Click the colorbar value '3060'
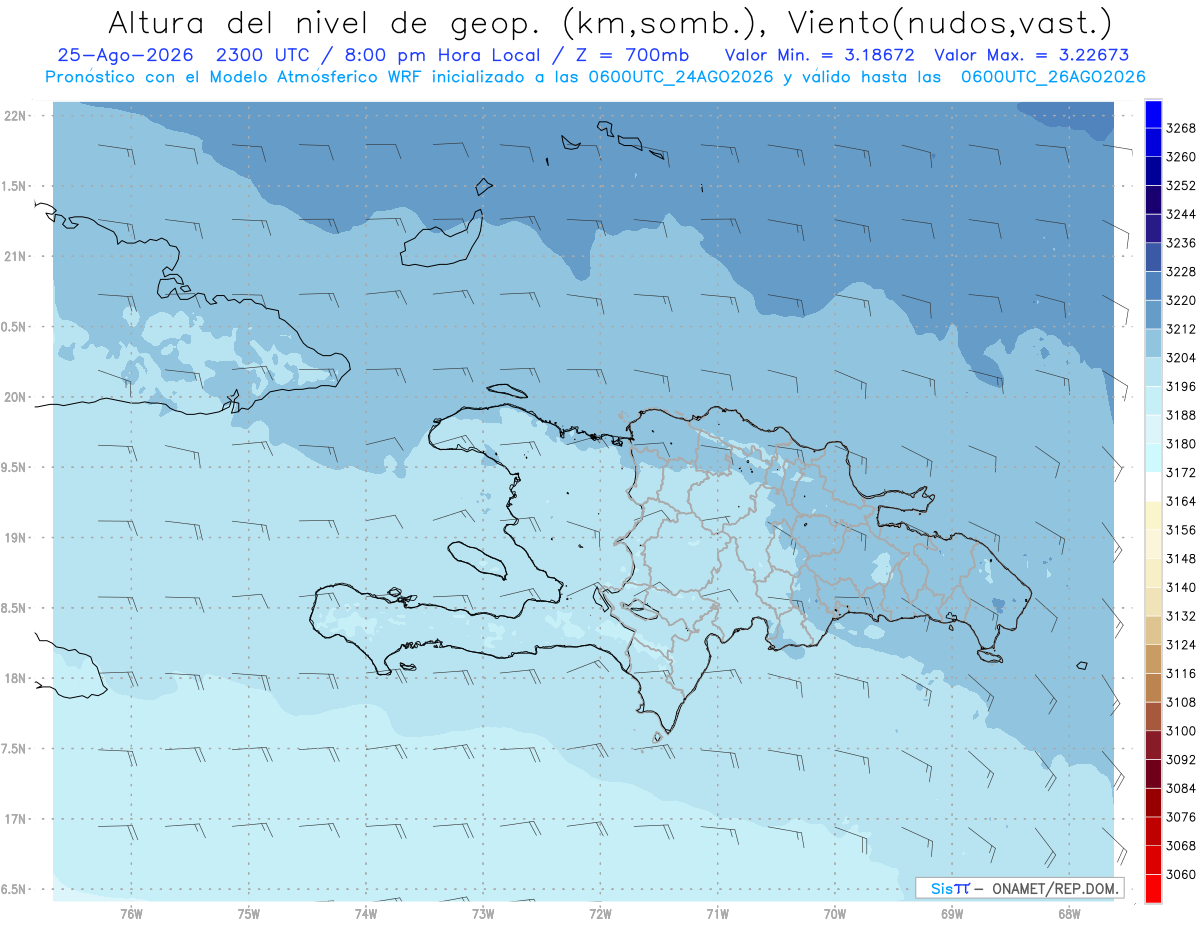The width and height of the screenshot is (1200, 927). point(1180,874)
